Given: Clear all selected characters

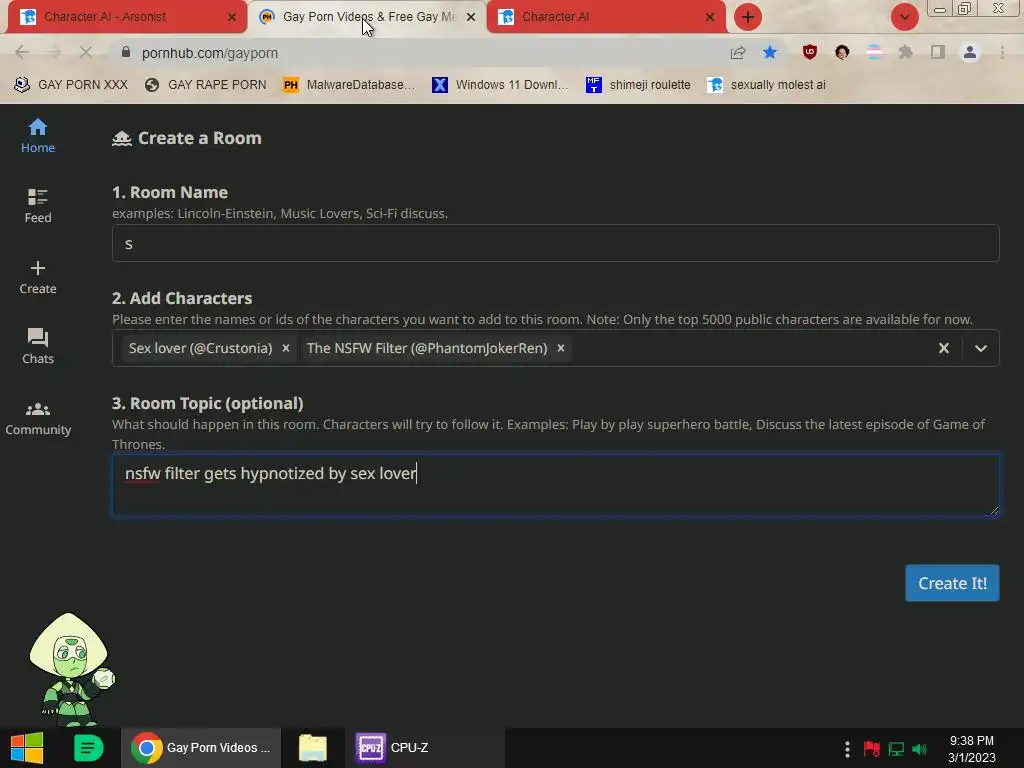Looking at the screenshot, I should 944,348.
